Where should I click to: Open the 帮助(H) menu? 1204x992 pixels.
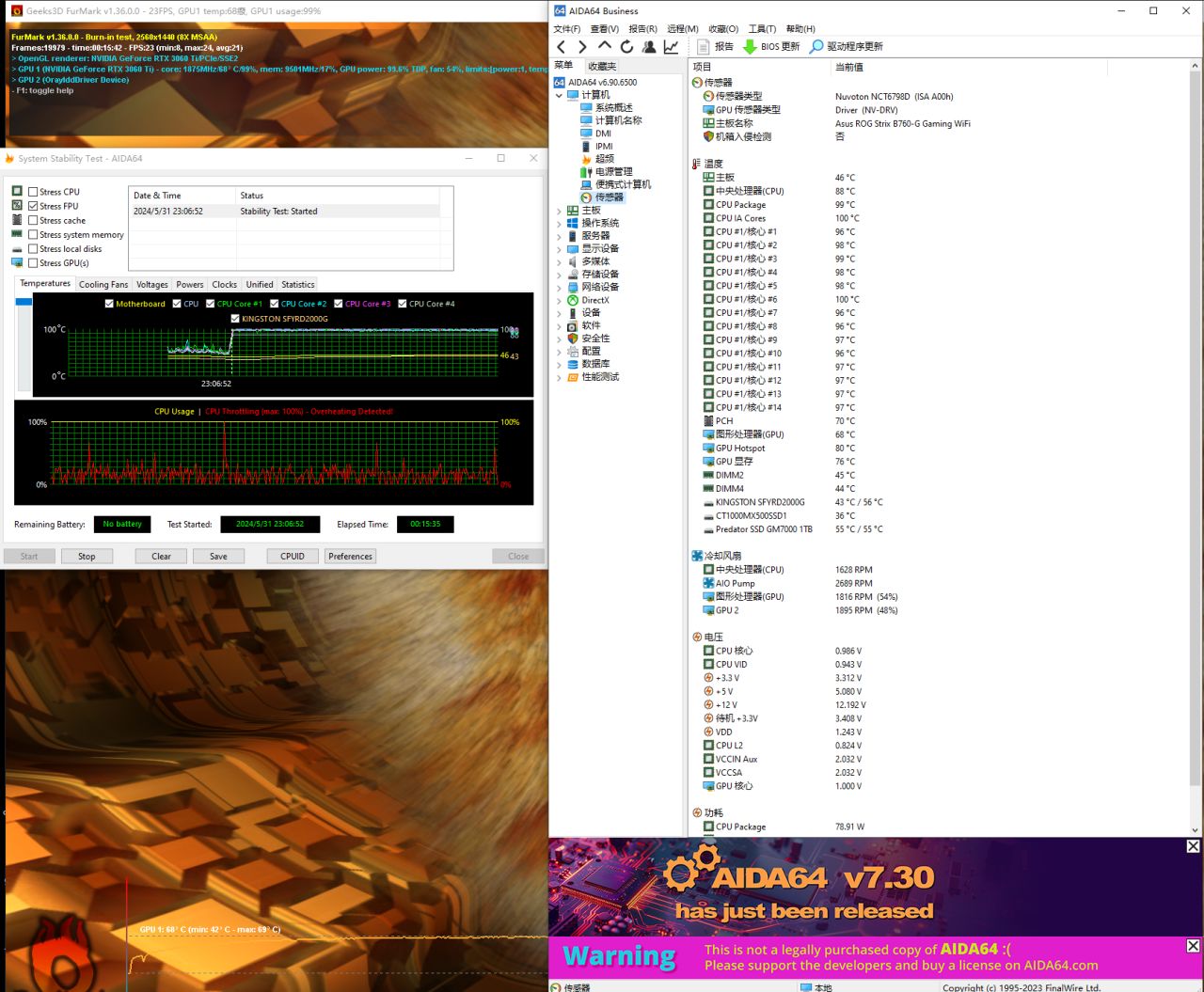[x=800, y=29]
